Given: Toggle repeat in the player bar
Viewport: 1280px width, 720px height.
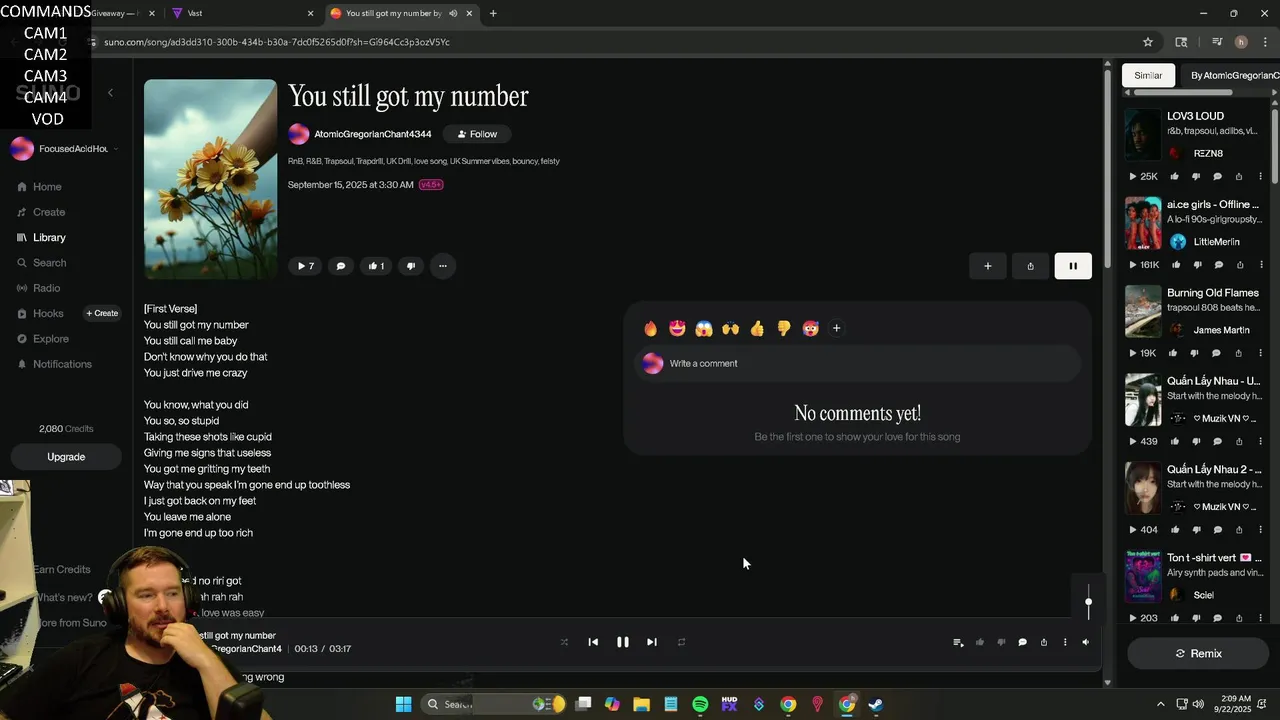Looking at the screenshot, I should [x=681, y=642].
